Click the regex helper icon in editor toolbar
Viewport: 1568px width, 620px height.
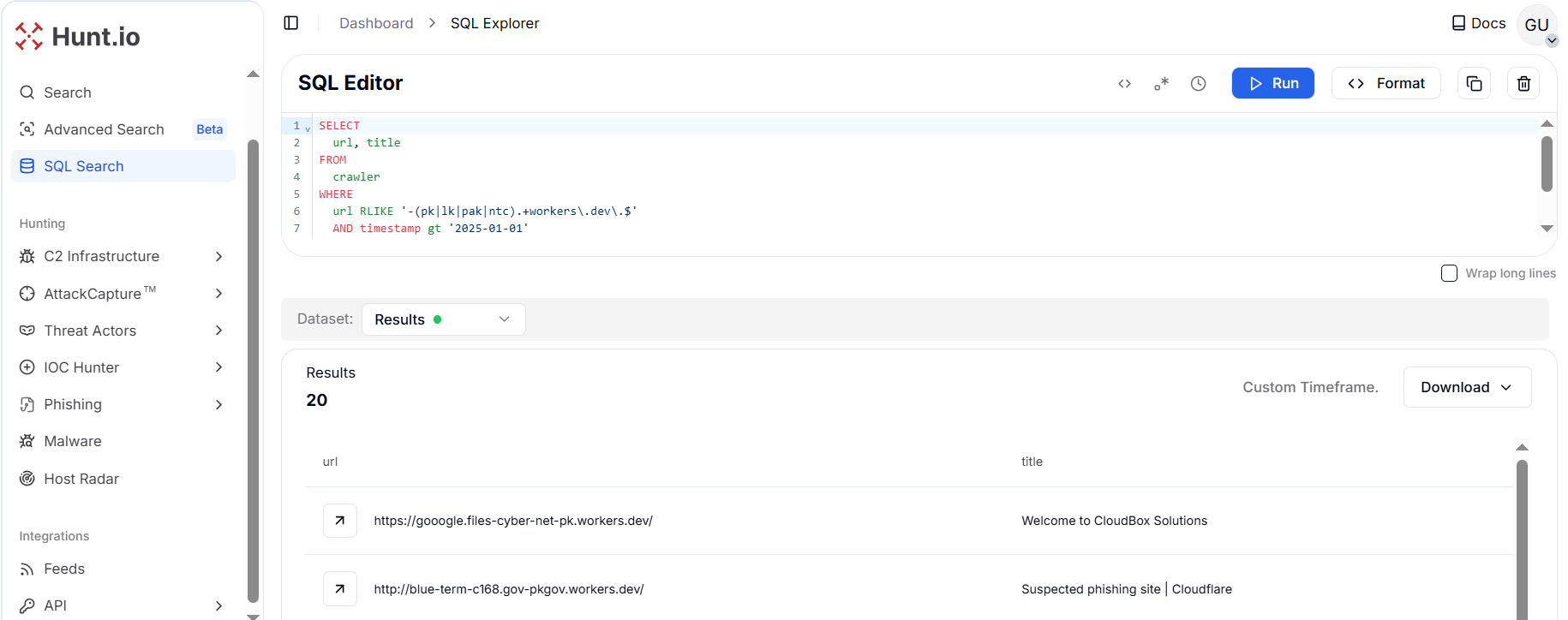[1161, 84]
